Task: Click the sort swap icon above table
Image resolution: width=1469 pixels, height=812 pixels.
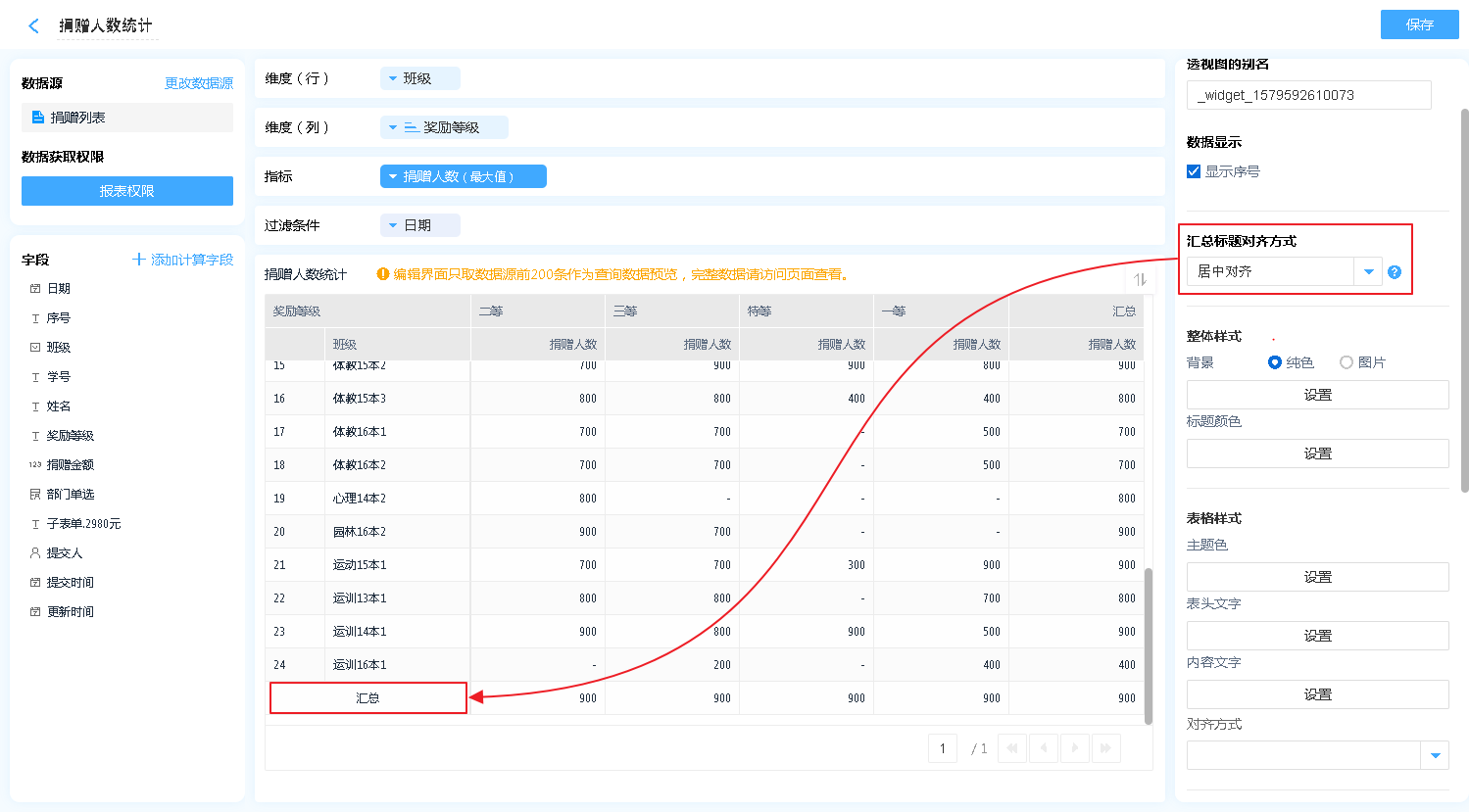Action: [x=1140, y=279]
